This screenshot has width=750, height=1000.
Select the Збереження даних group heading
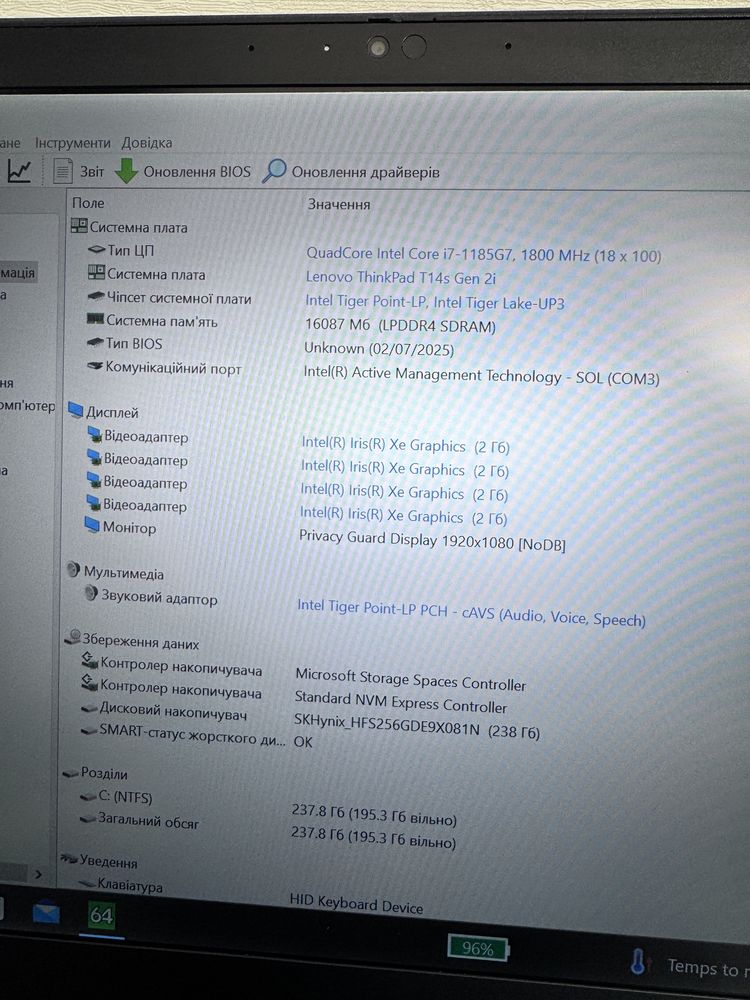pyautogui.click(x=140, y=642)
